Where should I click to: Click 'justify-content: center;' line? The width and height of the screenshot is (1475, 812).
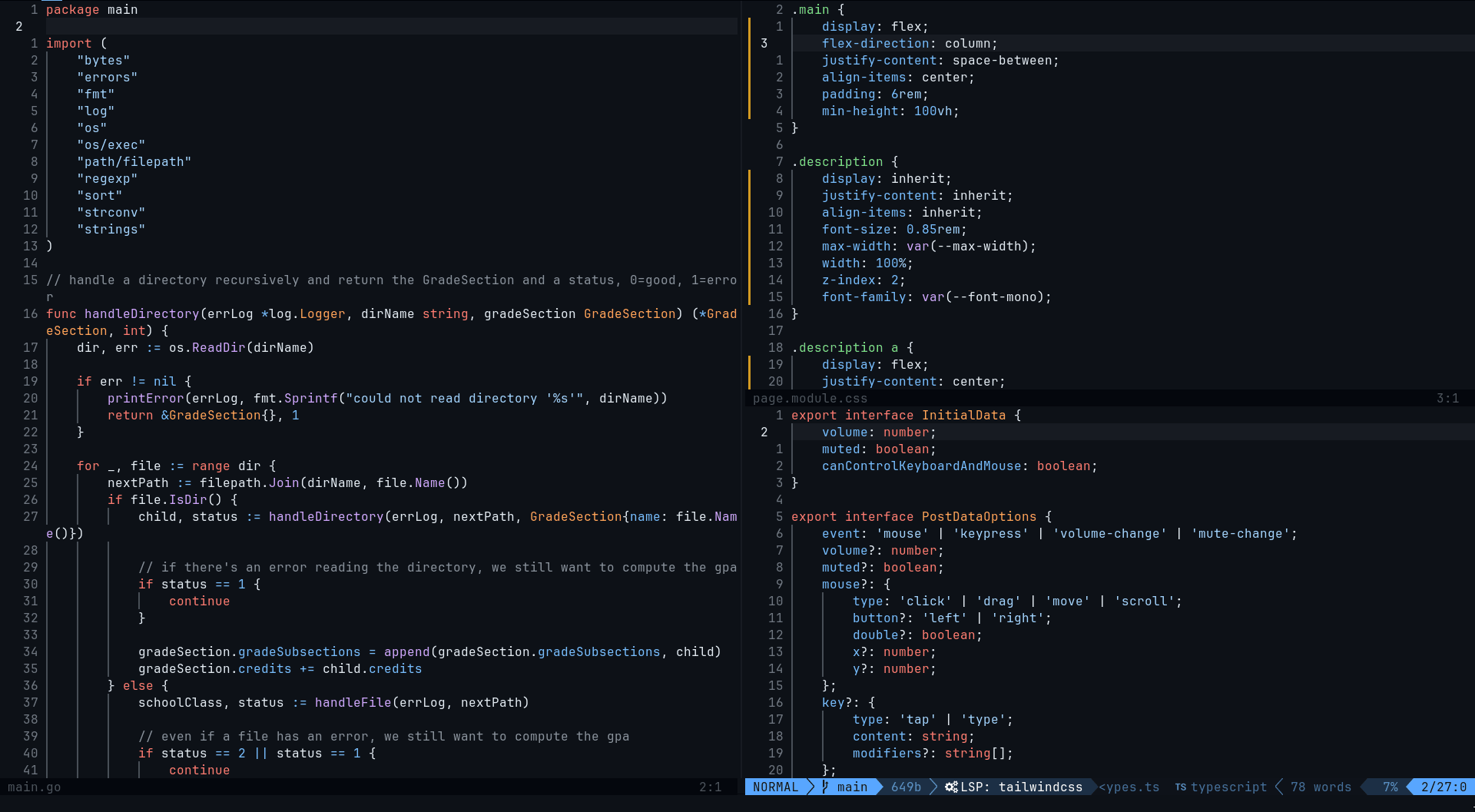tap(913, 381)
